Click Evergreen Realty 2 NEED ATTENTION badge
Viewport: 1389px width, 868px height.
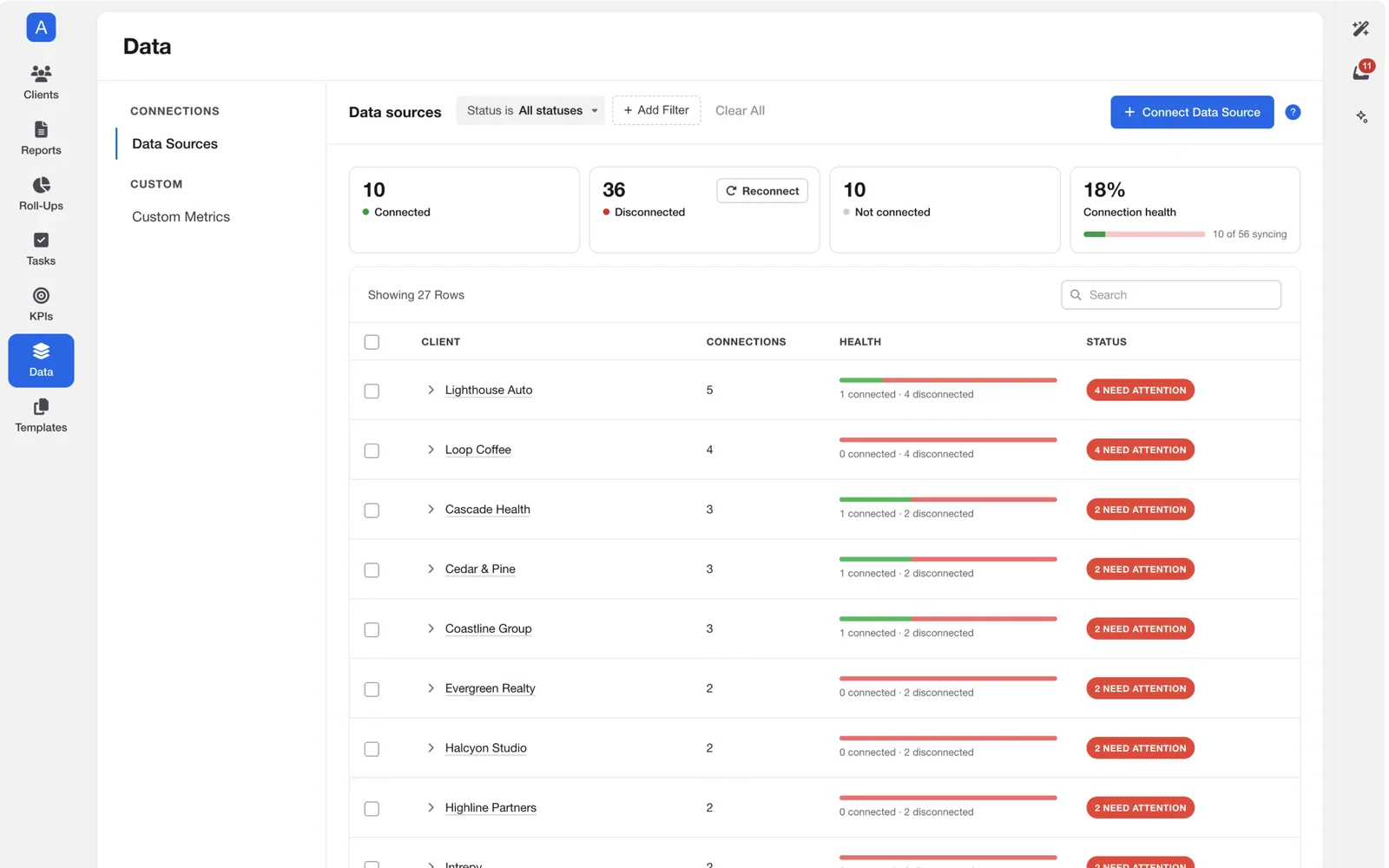point(1140,688)
